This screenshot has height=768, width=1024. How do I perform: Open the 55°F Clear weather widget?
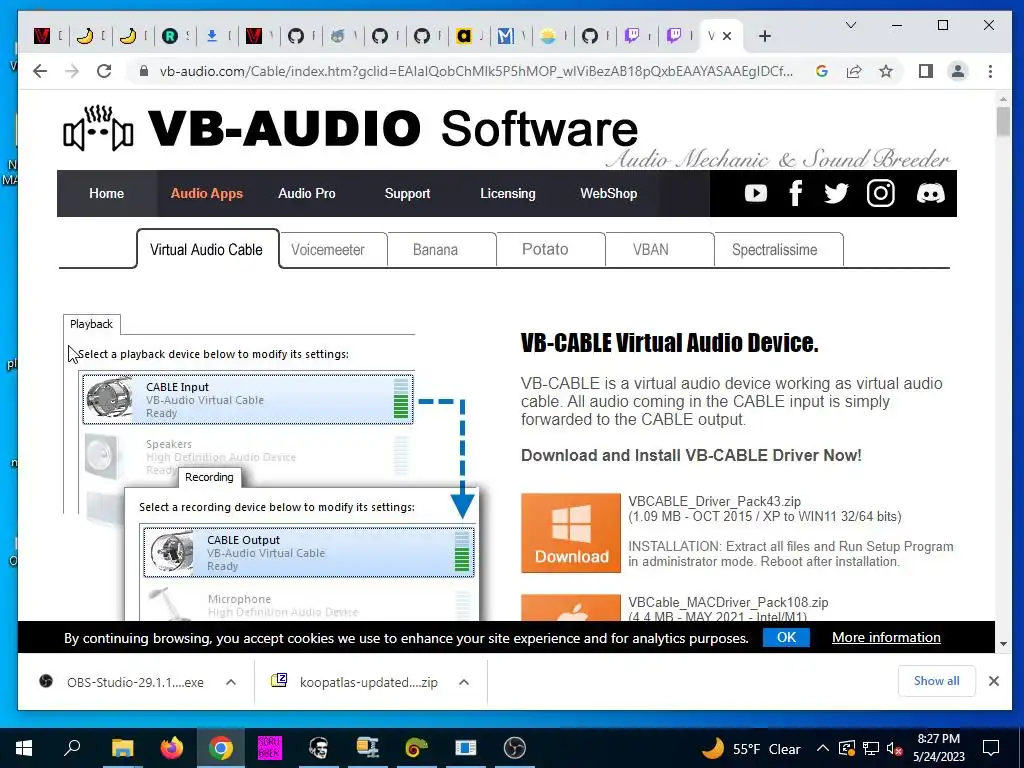750,748
